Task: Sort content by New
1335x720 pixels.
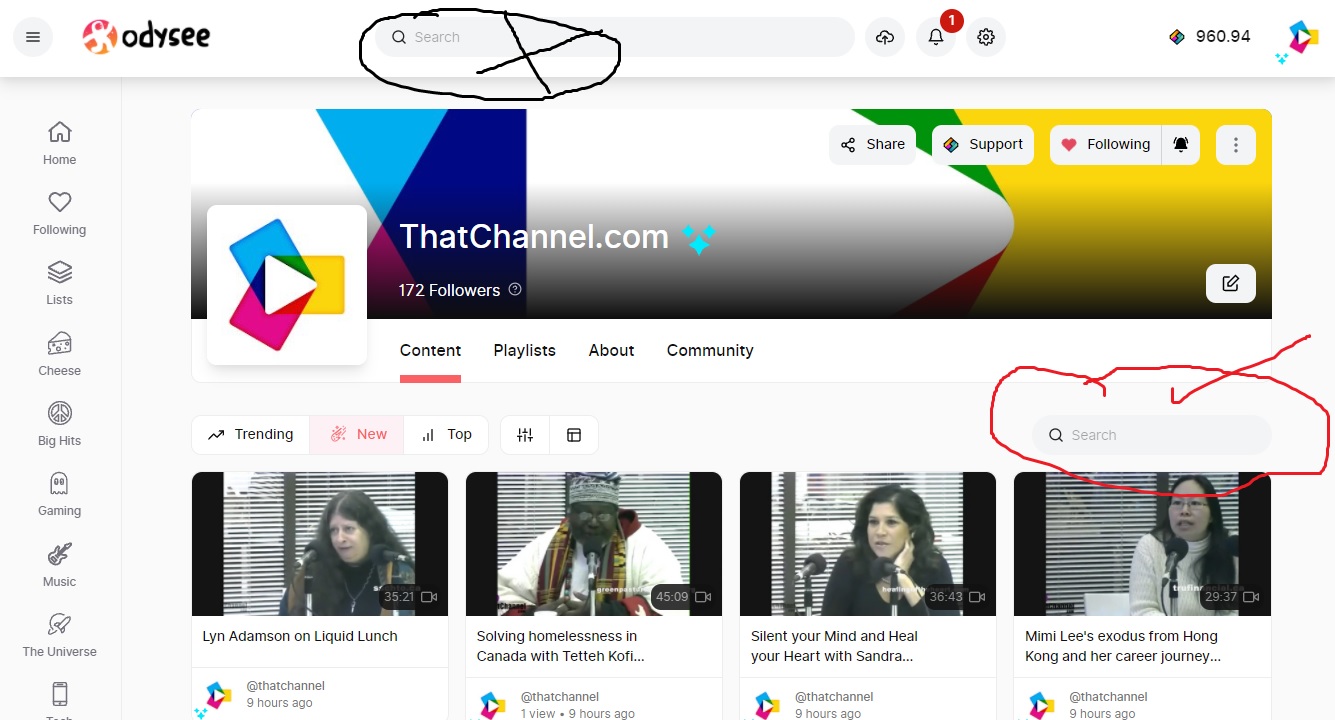Action: point(357,435)
